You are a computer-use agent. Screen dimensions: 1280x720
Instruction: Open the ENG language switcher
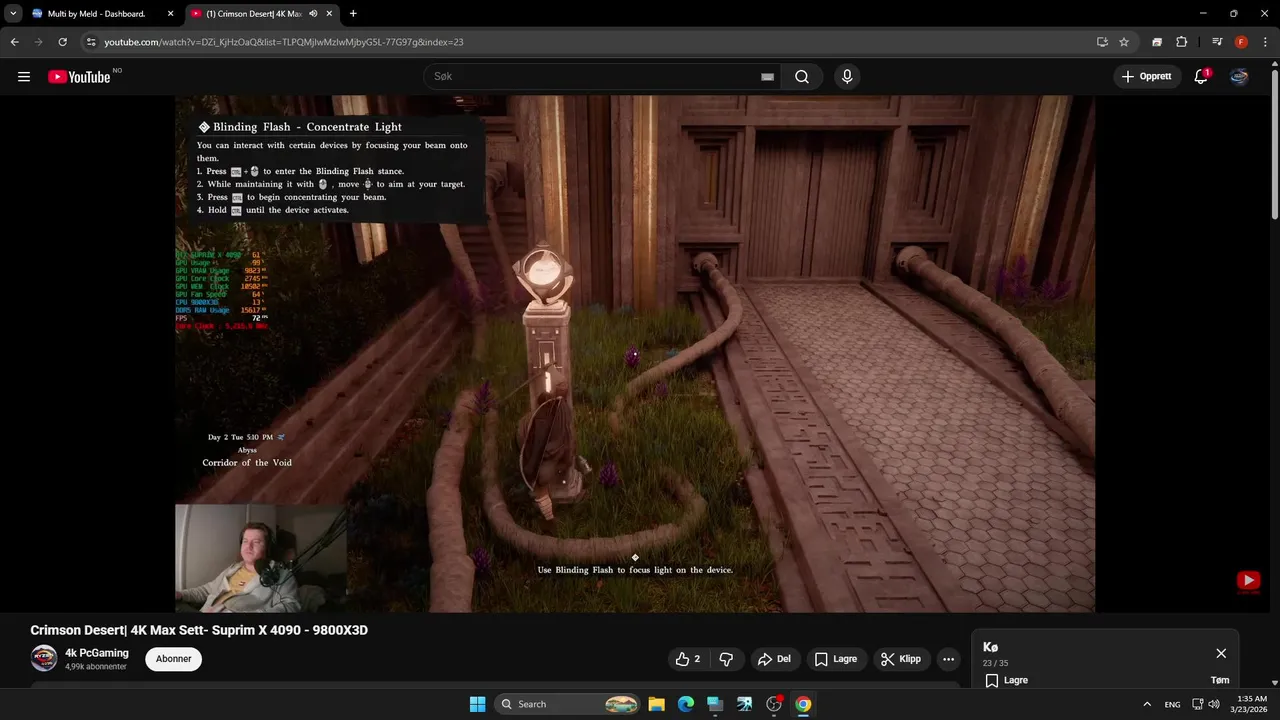(x=1173, y=704)
